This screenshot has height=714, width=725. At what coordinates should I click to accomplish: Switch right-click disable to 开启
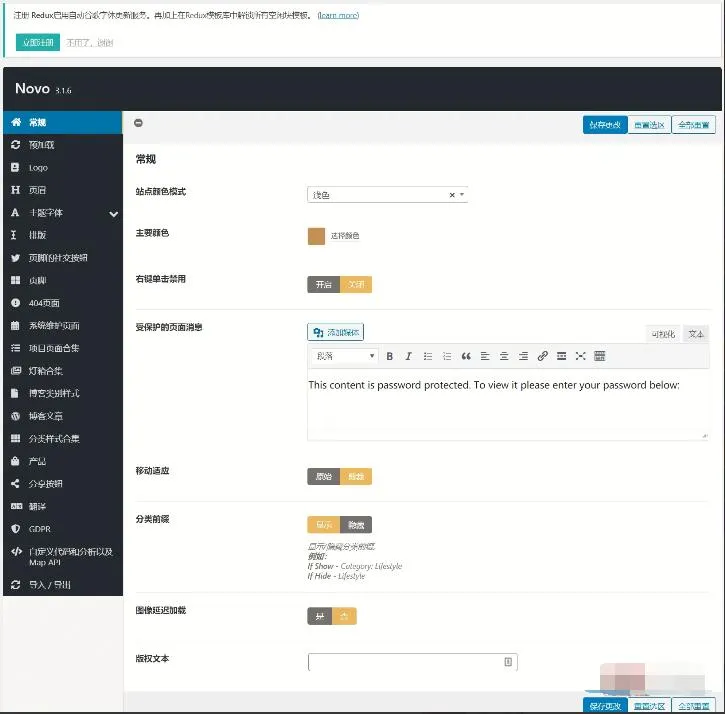[x=323, y=284]
